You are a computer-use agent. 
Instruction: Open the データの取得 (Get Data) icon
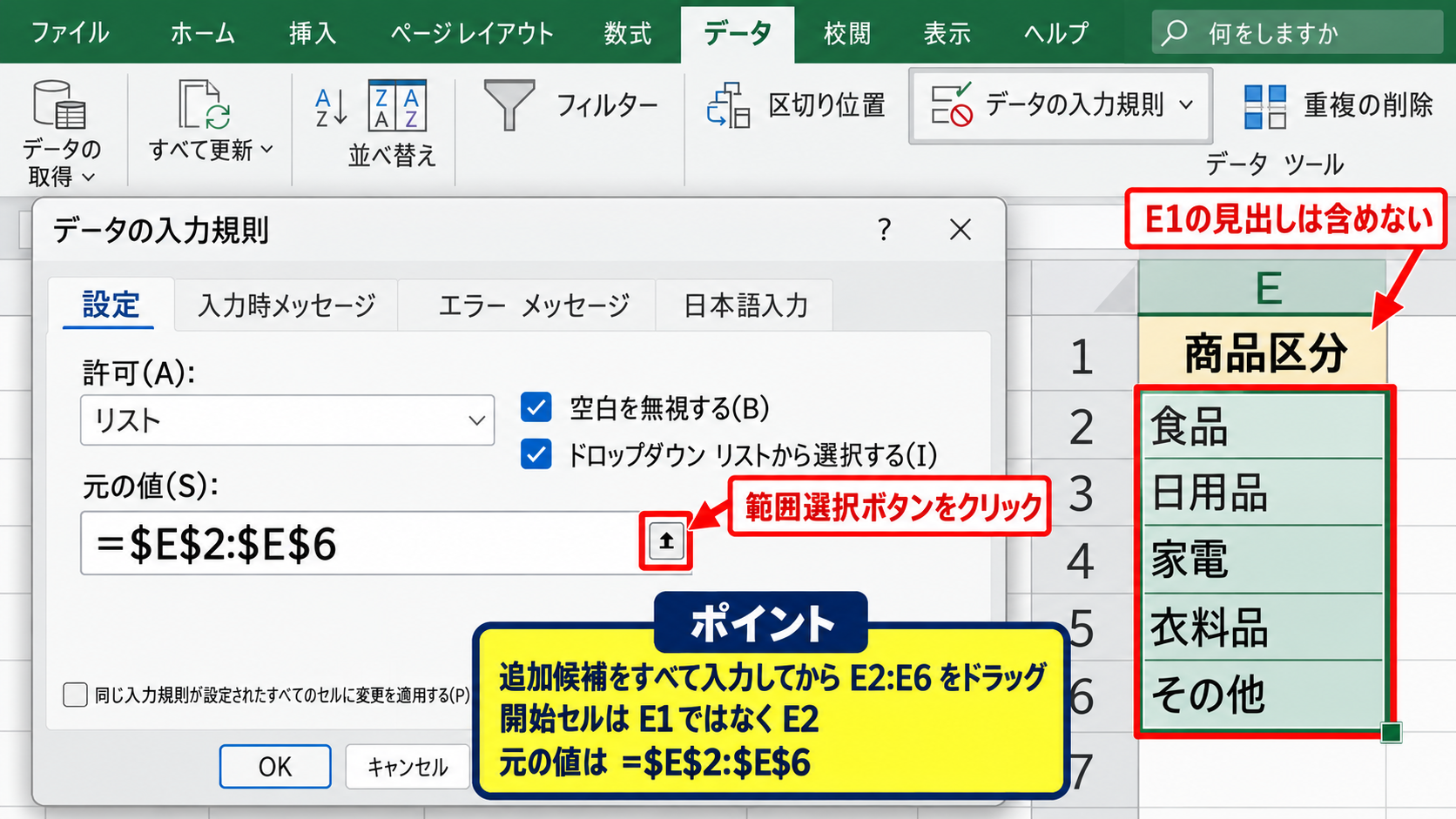pyautogui.click(x=59, y=104)
